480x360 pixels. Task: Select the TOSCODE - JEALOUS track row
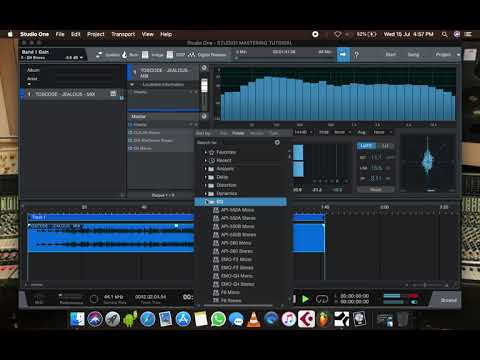tap(72, 94)
